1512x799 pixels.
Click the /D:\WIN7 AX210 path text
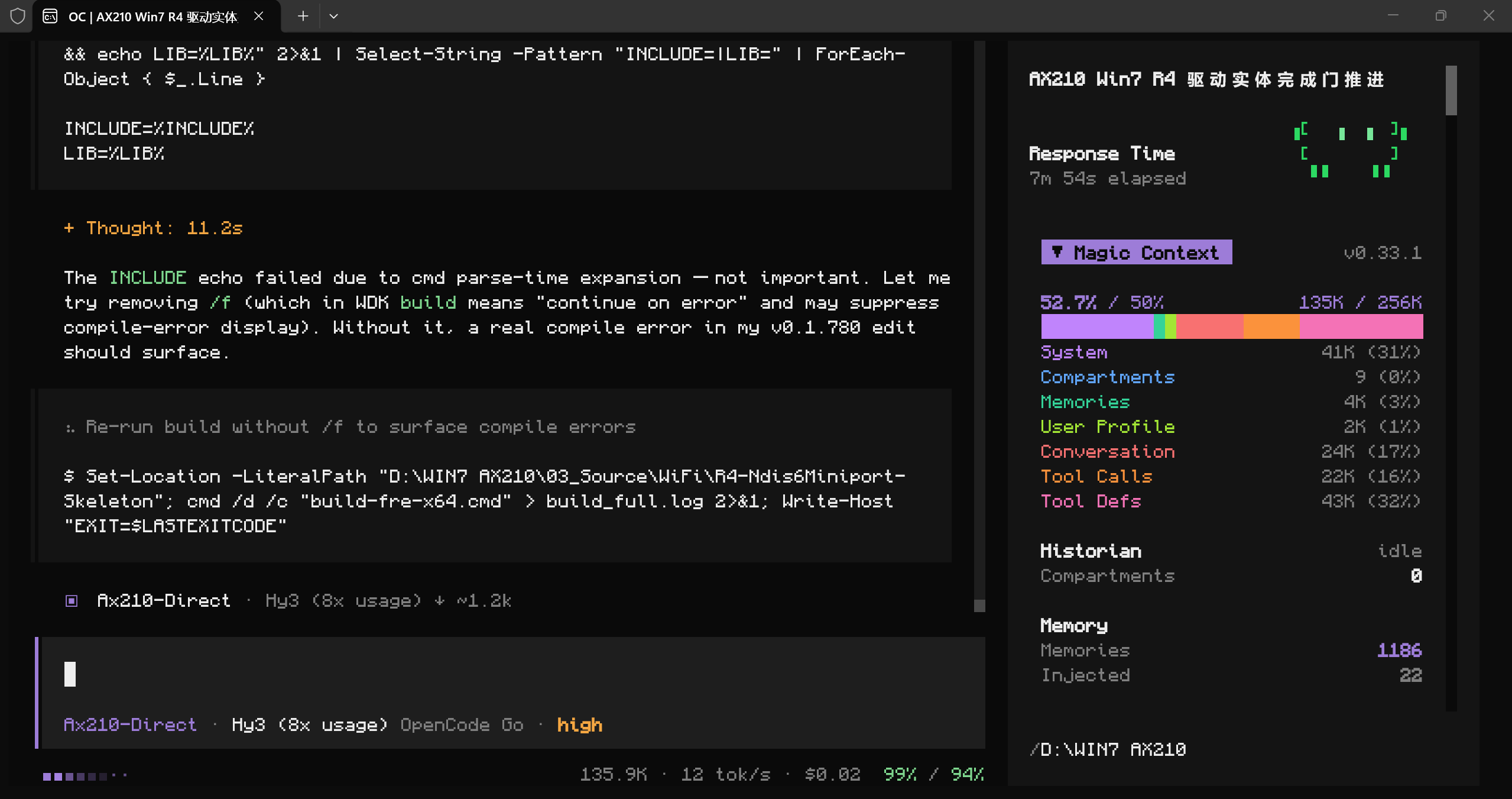coord(1108,749)
